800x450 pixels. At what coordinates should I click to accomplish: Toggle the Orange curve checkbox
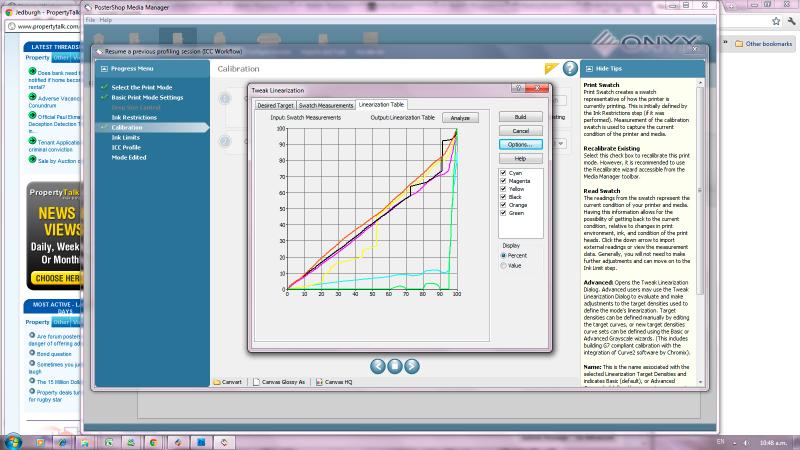pyautogui.click(x=504, y=205)
